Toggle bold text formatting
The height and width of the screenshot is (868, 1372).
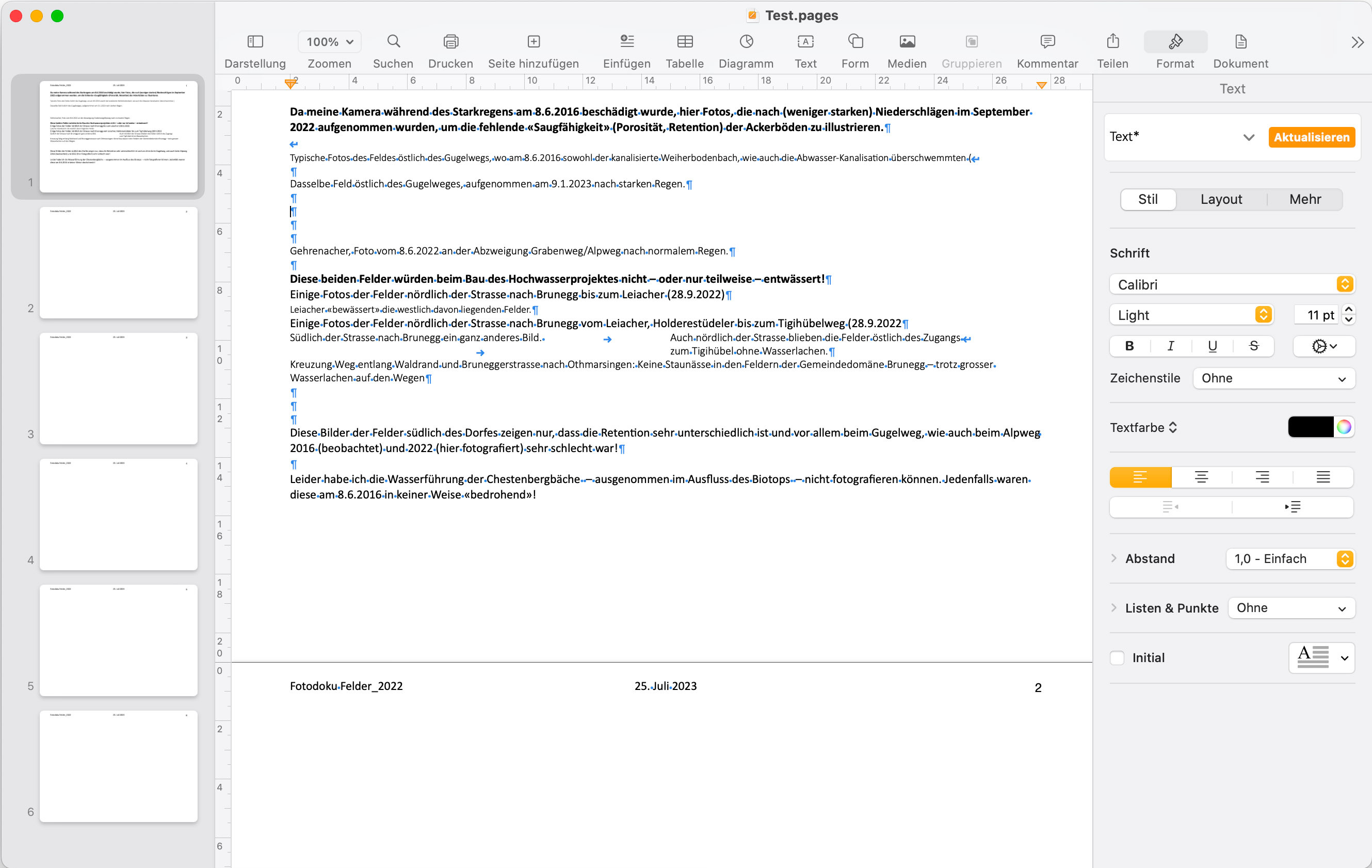tap(1129, 346)
